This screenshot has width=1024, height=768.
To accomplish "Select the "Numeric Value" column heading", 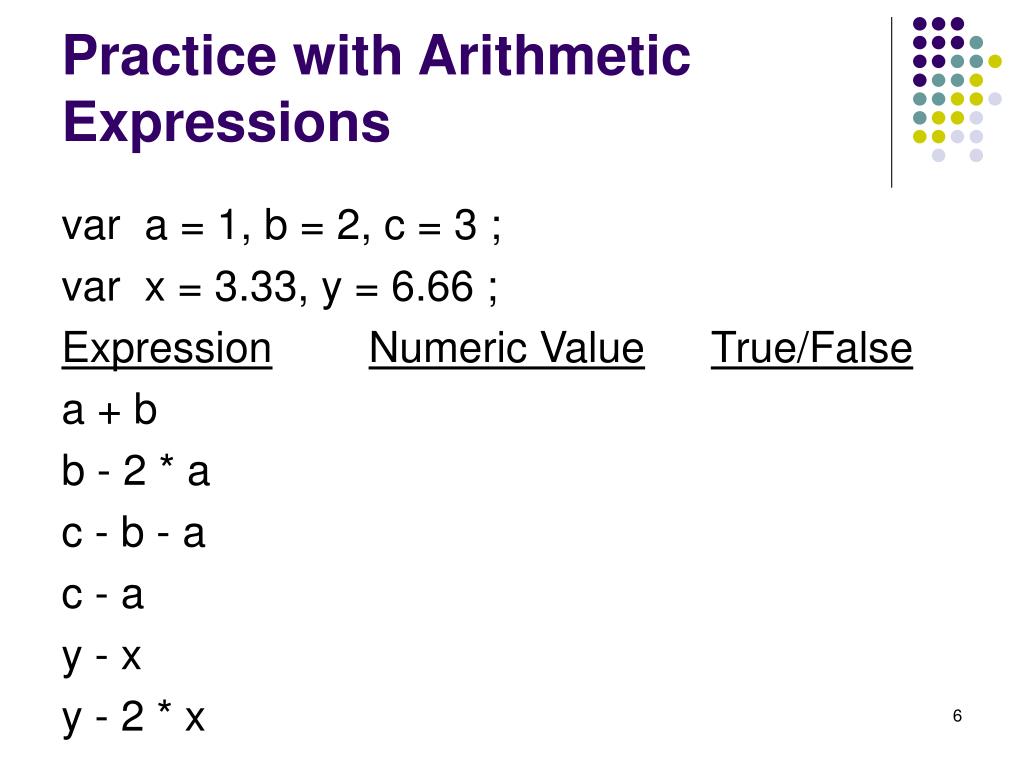I will tap(507, 349).
